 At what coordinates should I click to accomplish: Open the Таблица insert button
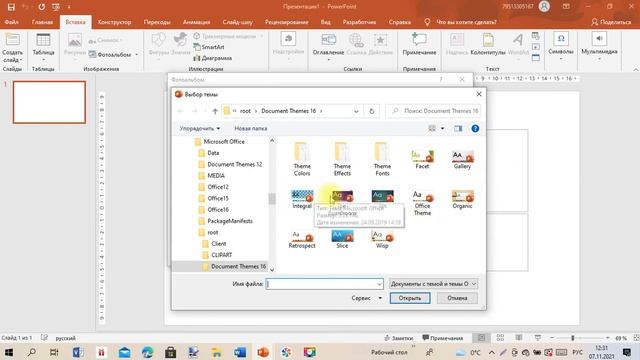click(x=43, y=47)
